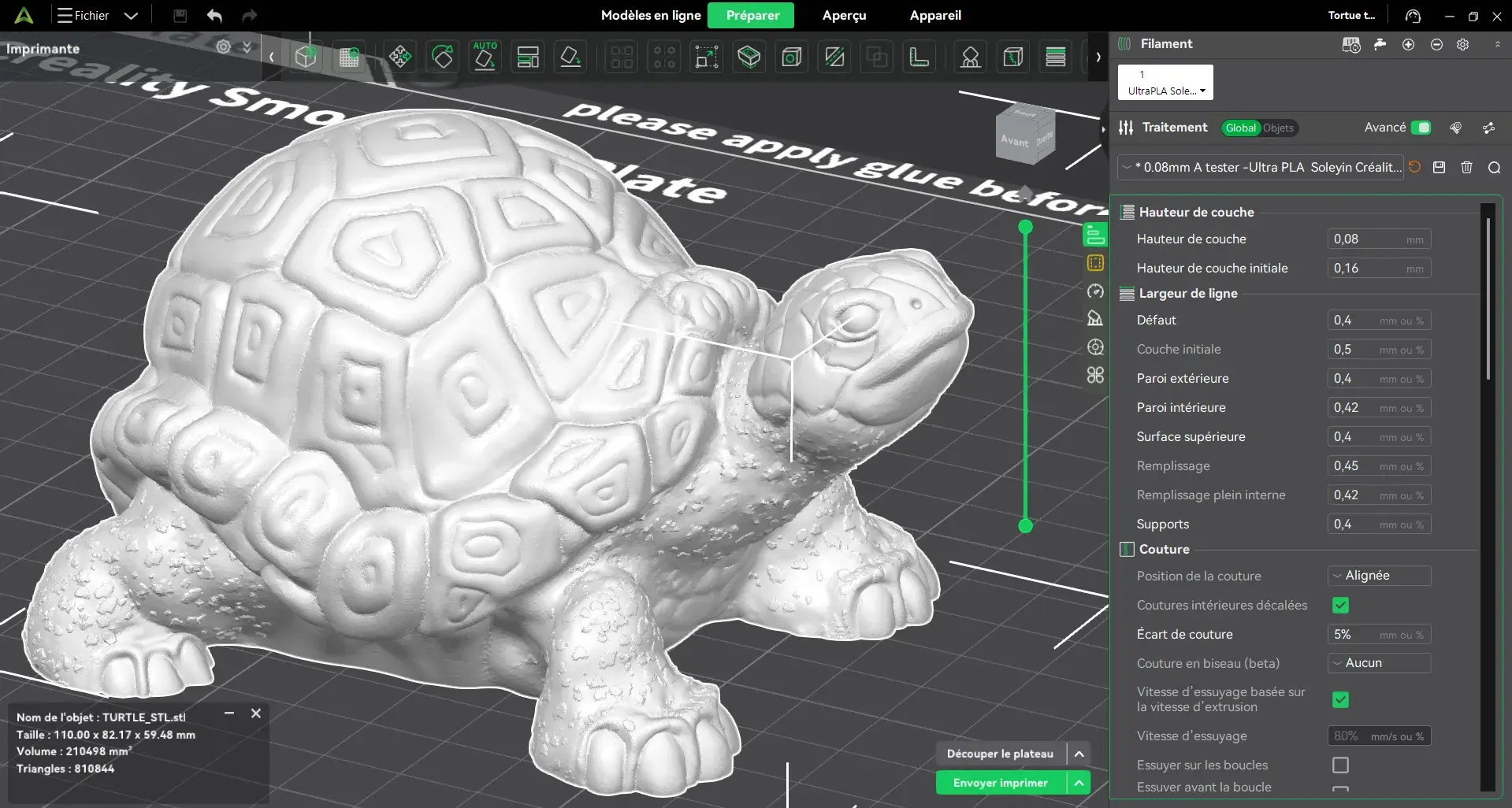Open the Tortue t... project title
The height and width of the screenshot is (808, 1512).
point(1351,16)
